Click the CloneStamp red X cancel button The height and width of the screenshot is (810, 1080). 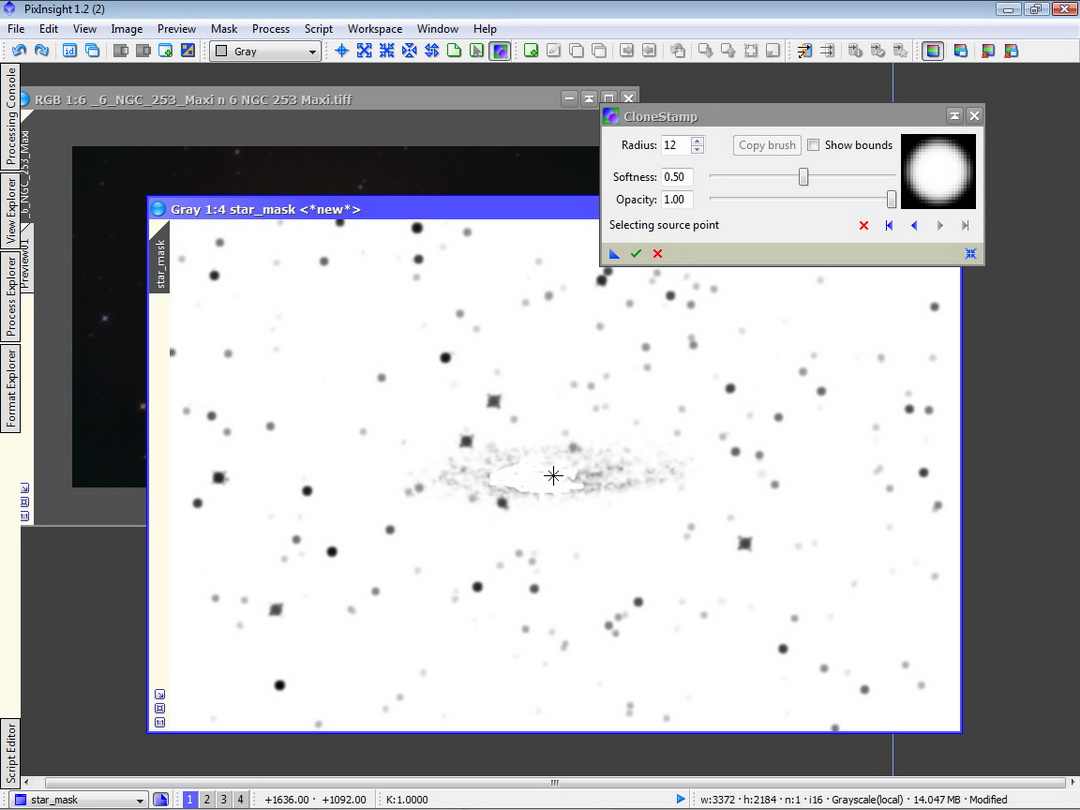[658, 253]
